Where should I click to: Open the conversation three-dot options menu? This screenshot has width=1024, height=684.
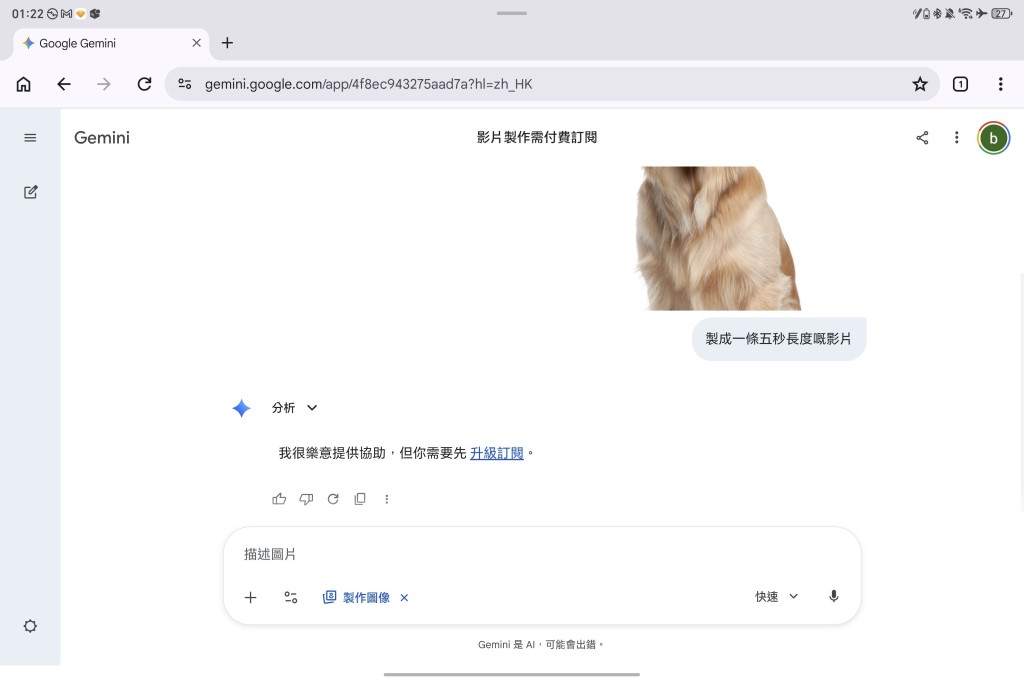pyautogui.click(x=957, y=137)
